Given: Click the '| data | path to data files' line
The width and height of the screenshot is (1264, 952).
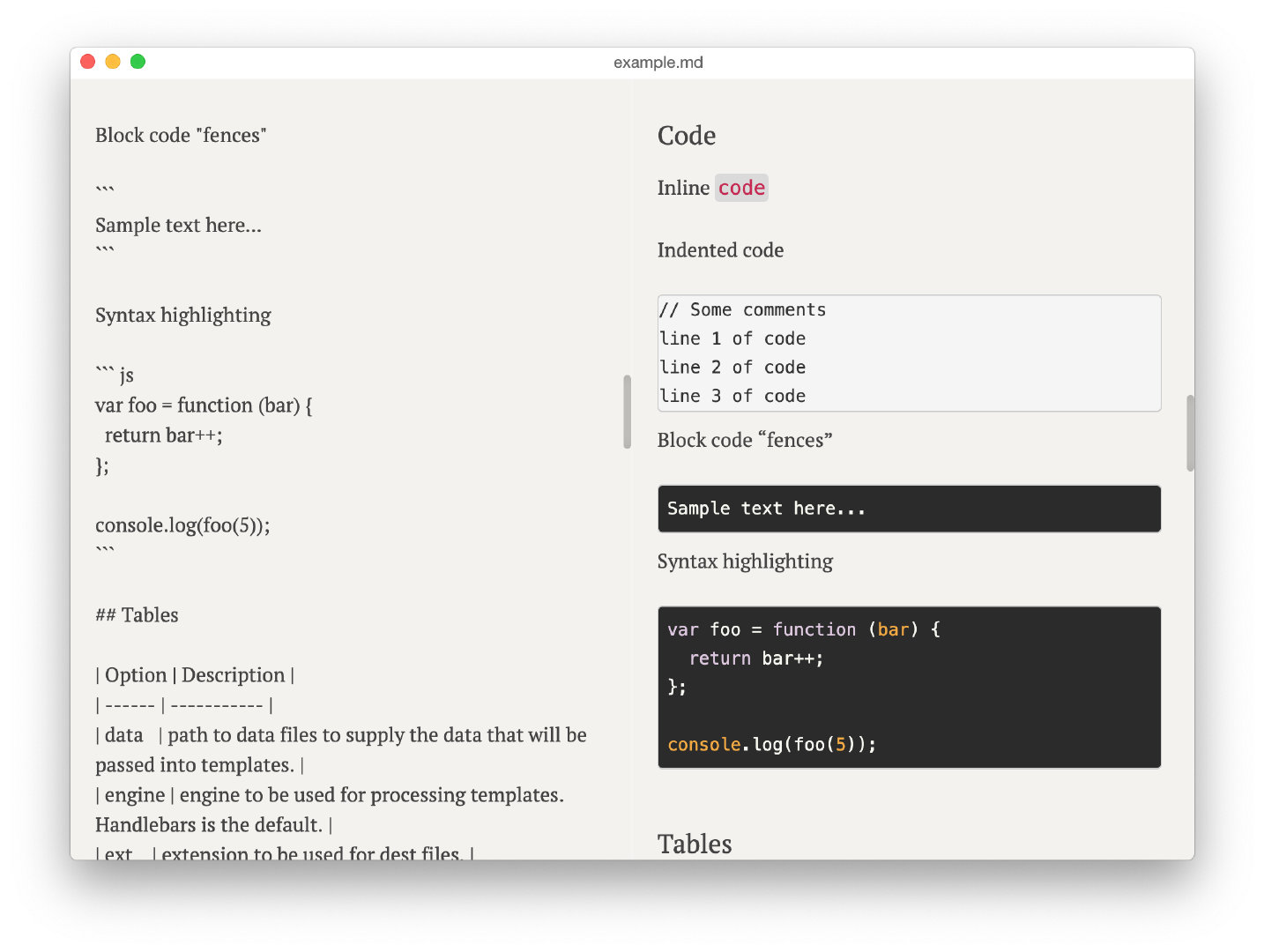Looking at the screenshot, I should 341,735.
